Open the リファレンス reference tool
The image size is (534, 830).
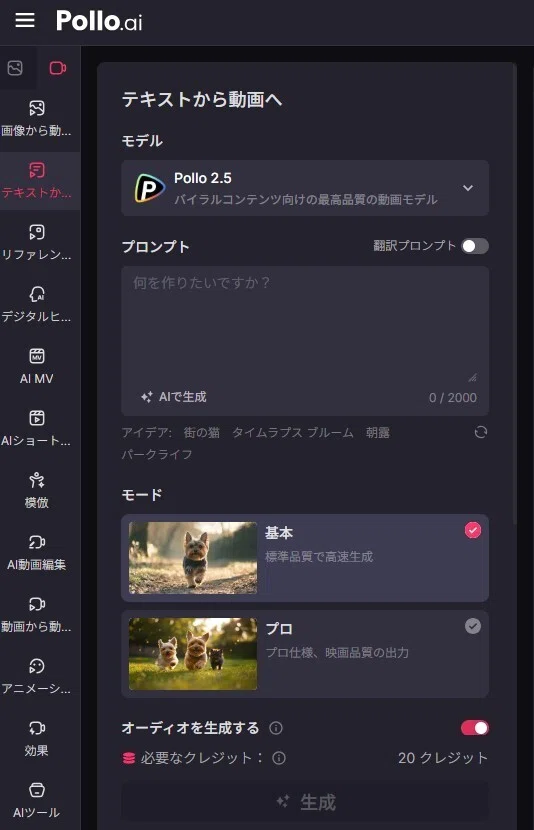point(37,242)
